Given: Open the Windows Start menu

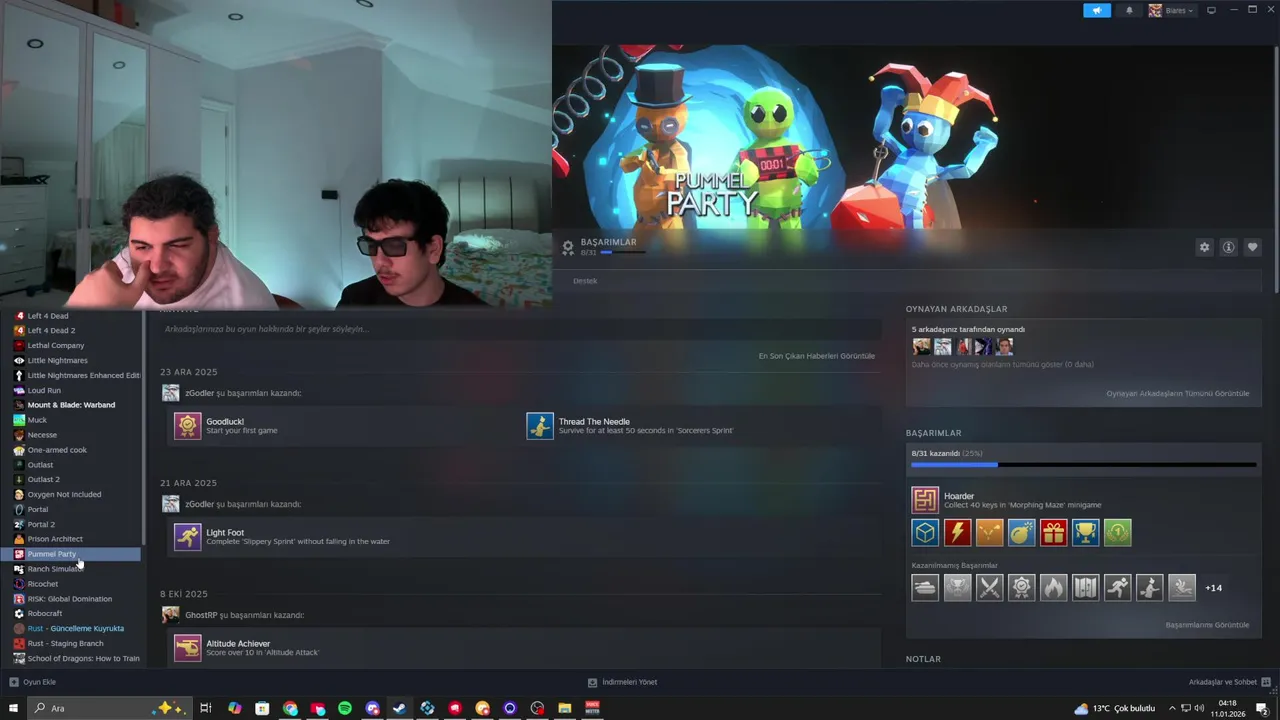Looking at the screenshot, I should 13,708.
